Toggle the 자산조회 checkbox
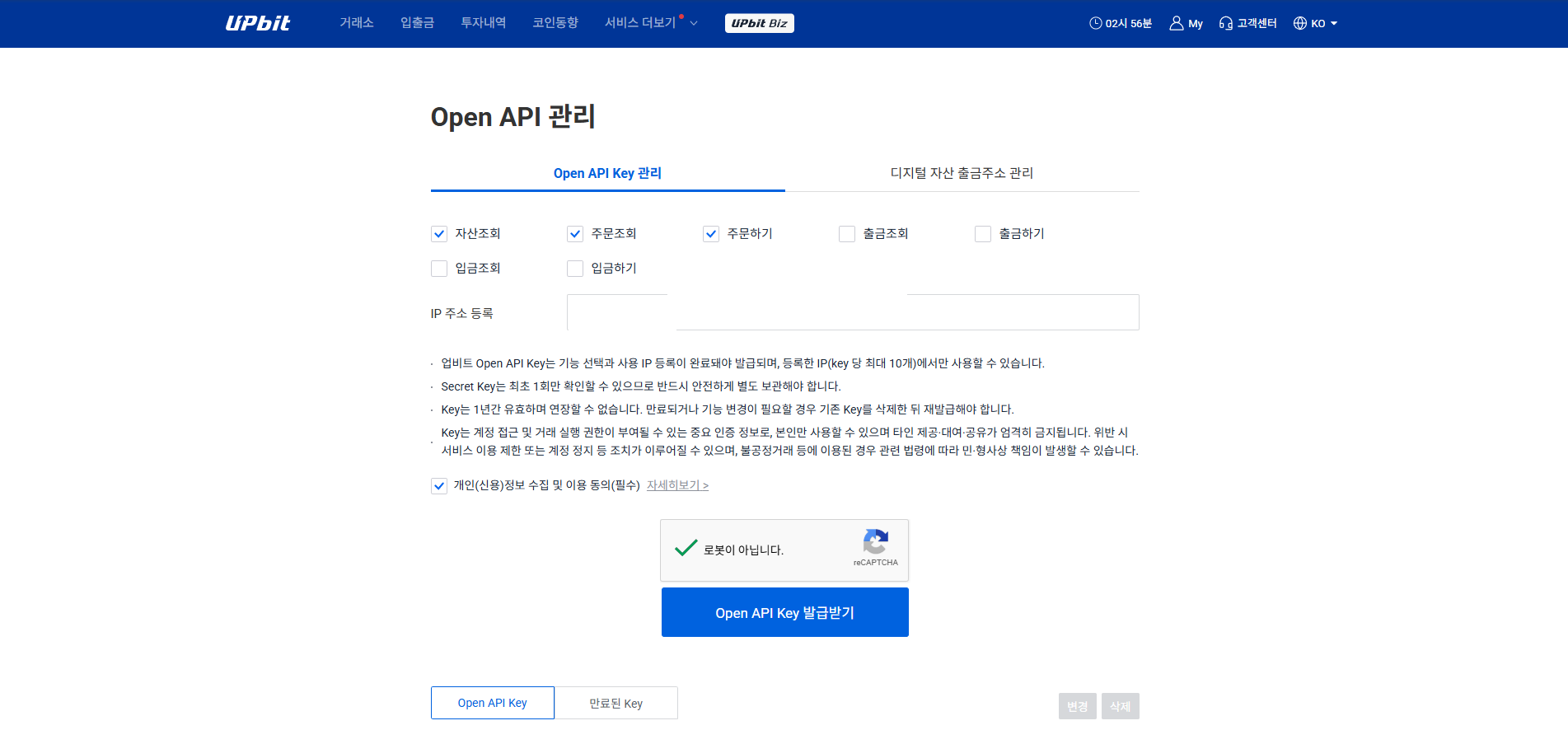Image resolution: width=1568 pixels, height=730 pixels. click(439, 234)
